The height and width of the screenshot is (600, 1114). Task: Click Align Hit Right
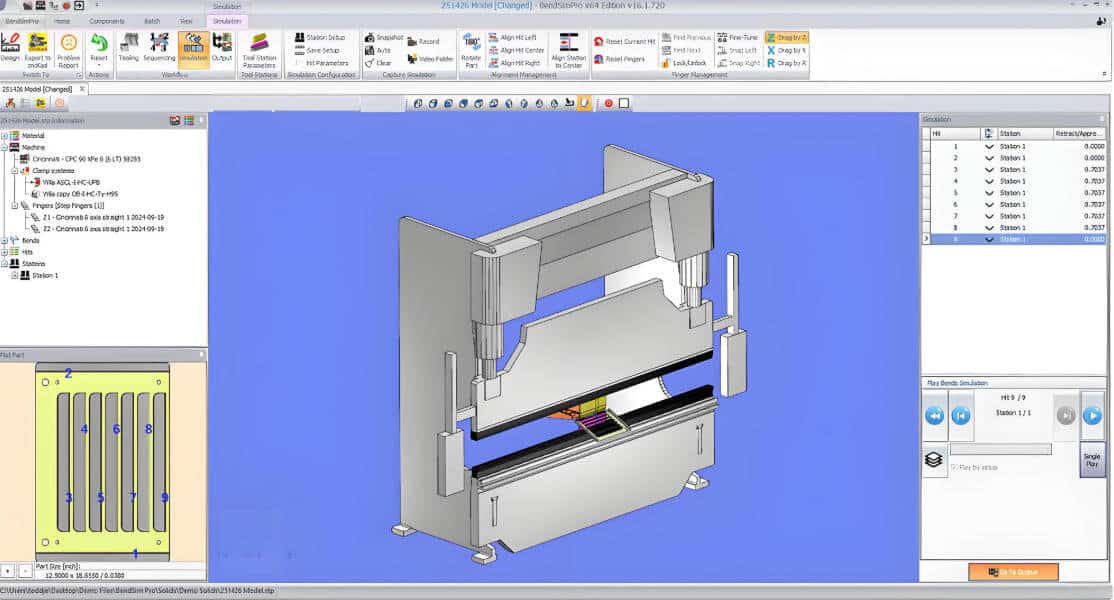[x=514, y=63]
